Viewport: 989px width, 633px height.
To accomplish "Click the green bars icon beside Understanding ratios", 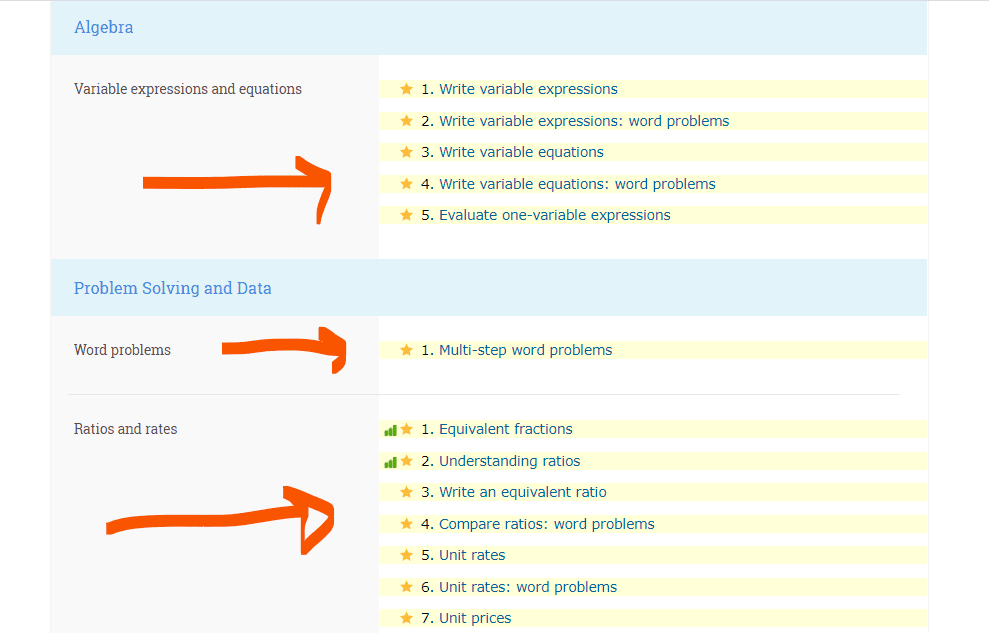I will click(x=390, y=463).
